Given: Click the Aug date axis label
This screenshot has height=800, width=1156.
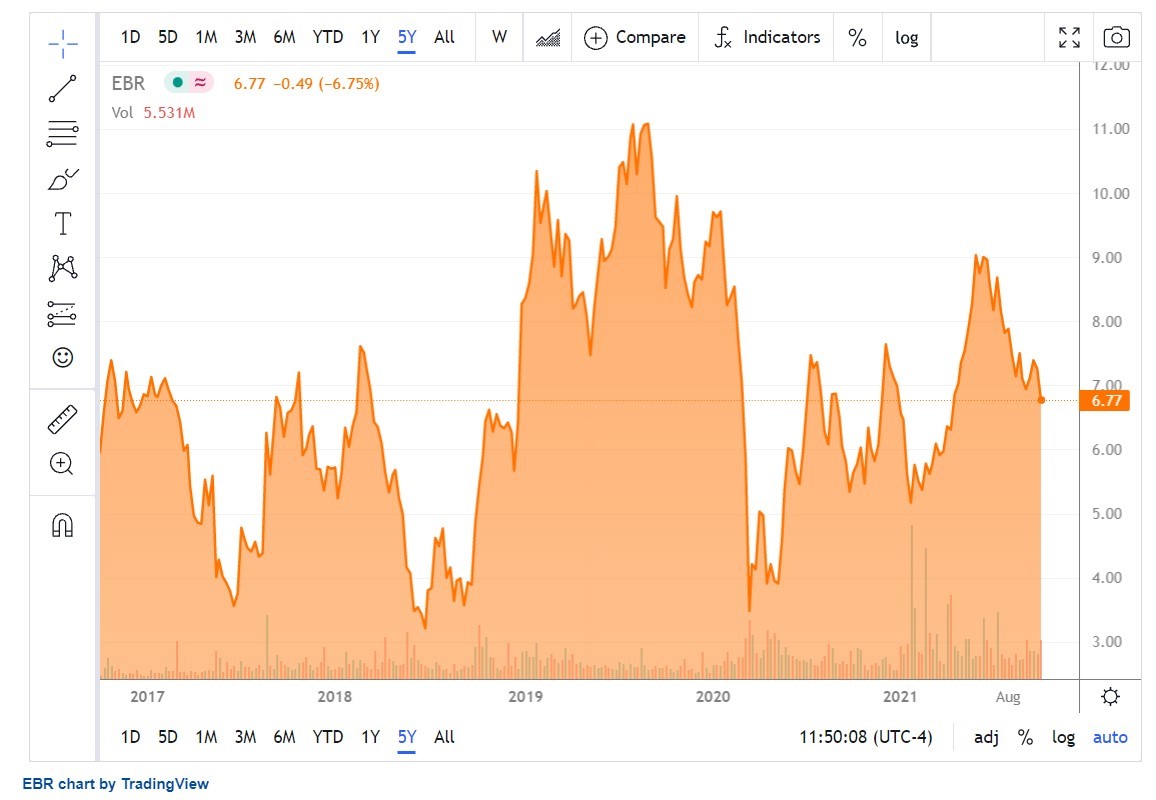Looking at the screenshot, I should [x=1008, y=697].
